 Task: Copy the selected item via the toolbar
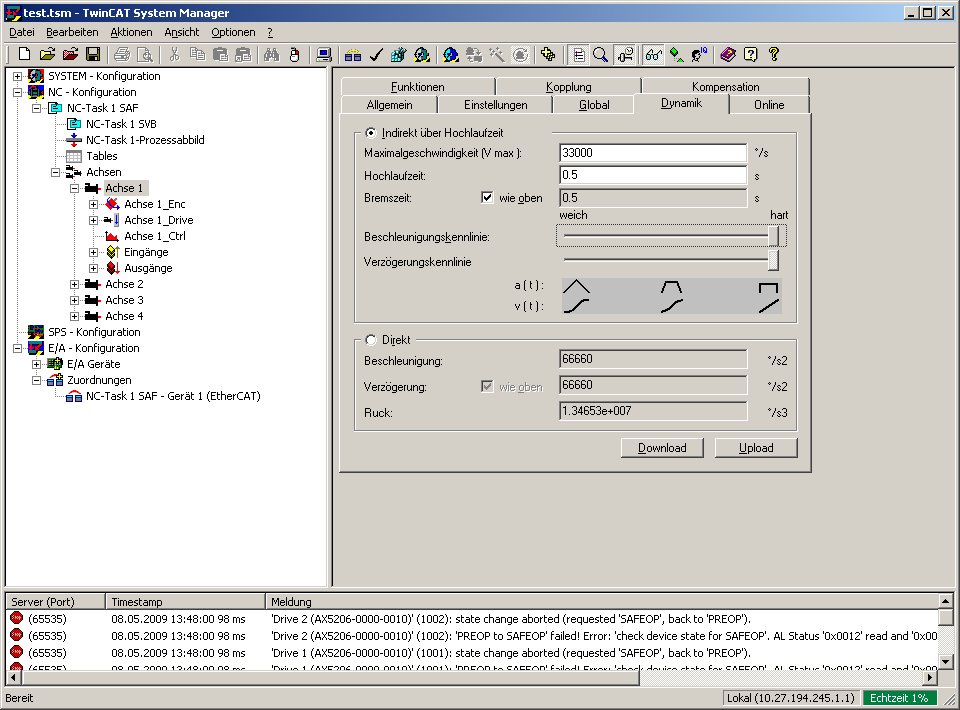click(x=197, y=54)
